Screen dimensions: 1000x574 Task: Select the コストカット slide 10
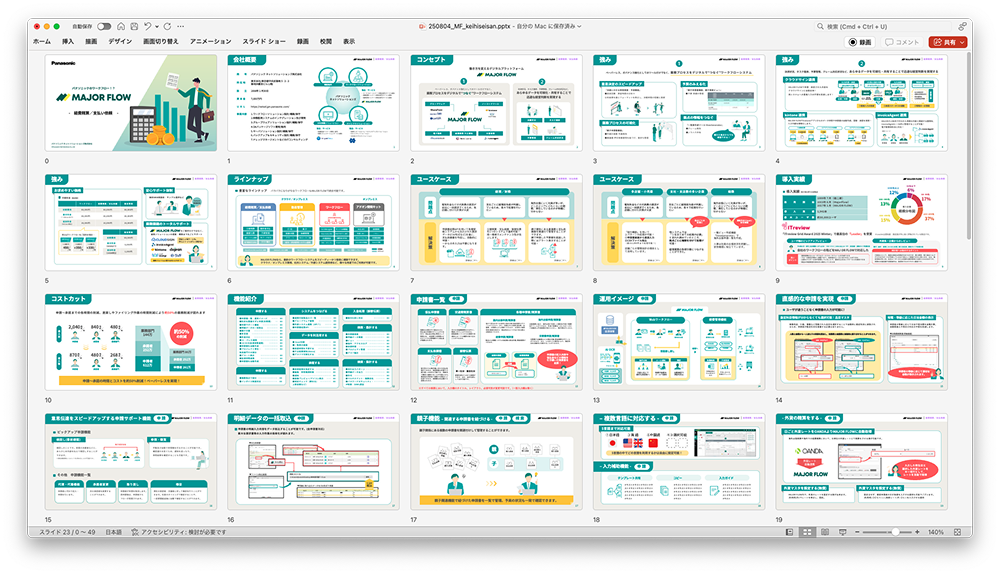131,342
